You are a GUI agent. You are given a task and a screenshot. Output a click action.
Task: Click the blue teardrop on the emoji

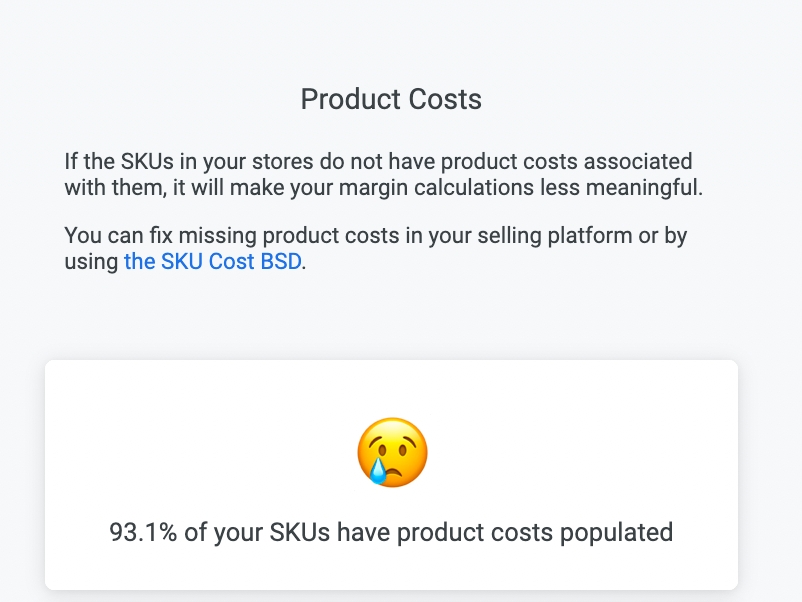click(x=377, y=470)
